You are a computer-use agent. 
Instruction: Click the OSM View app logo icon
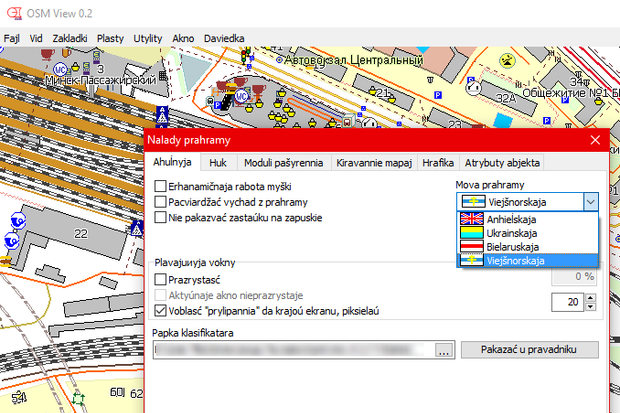pyautogui.click(x=13, y=11)
